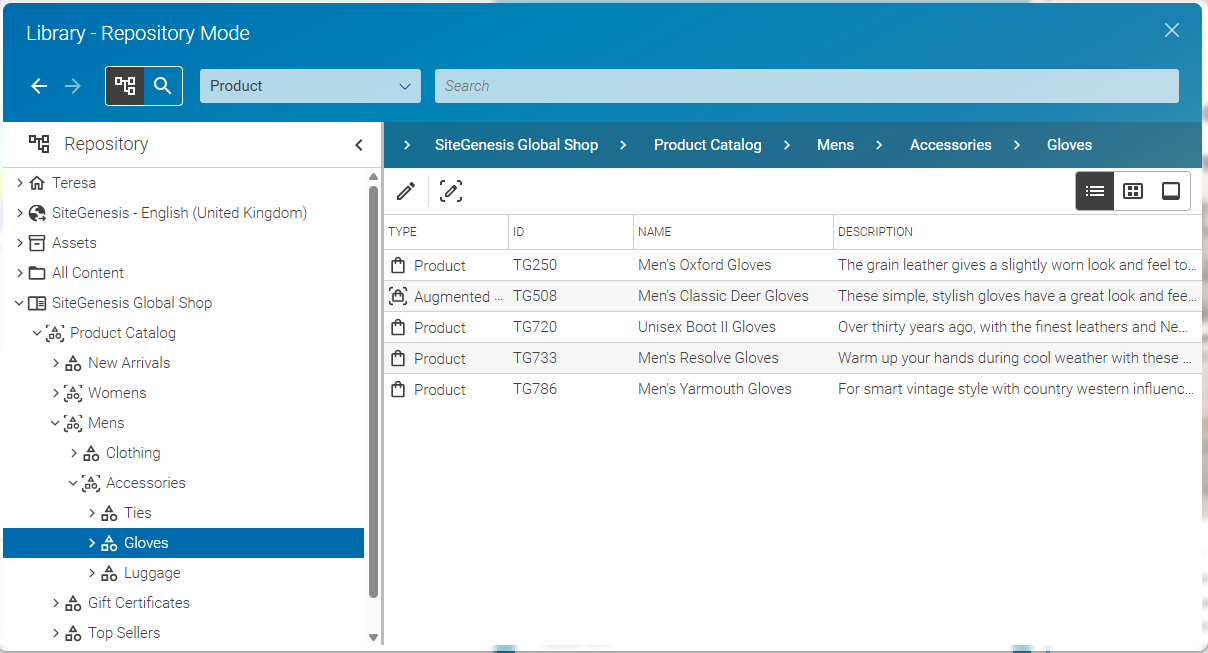The height and width of the screenshot is (653, 1208).
Task: Expand the Ties tree node
Action: pyautogui.click(x=92, y=513)
